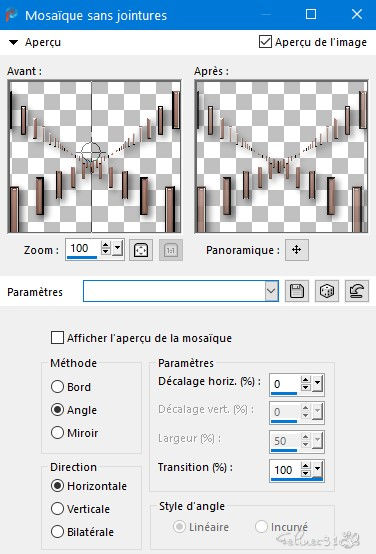This screenshot has width=376, height=554.
Task: Click the Décalage horiz. value field
Action: point(285,384)
